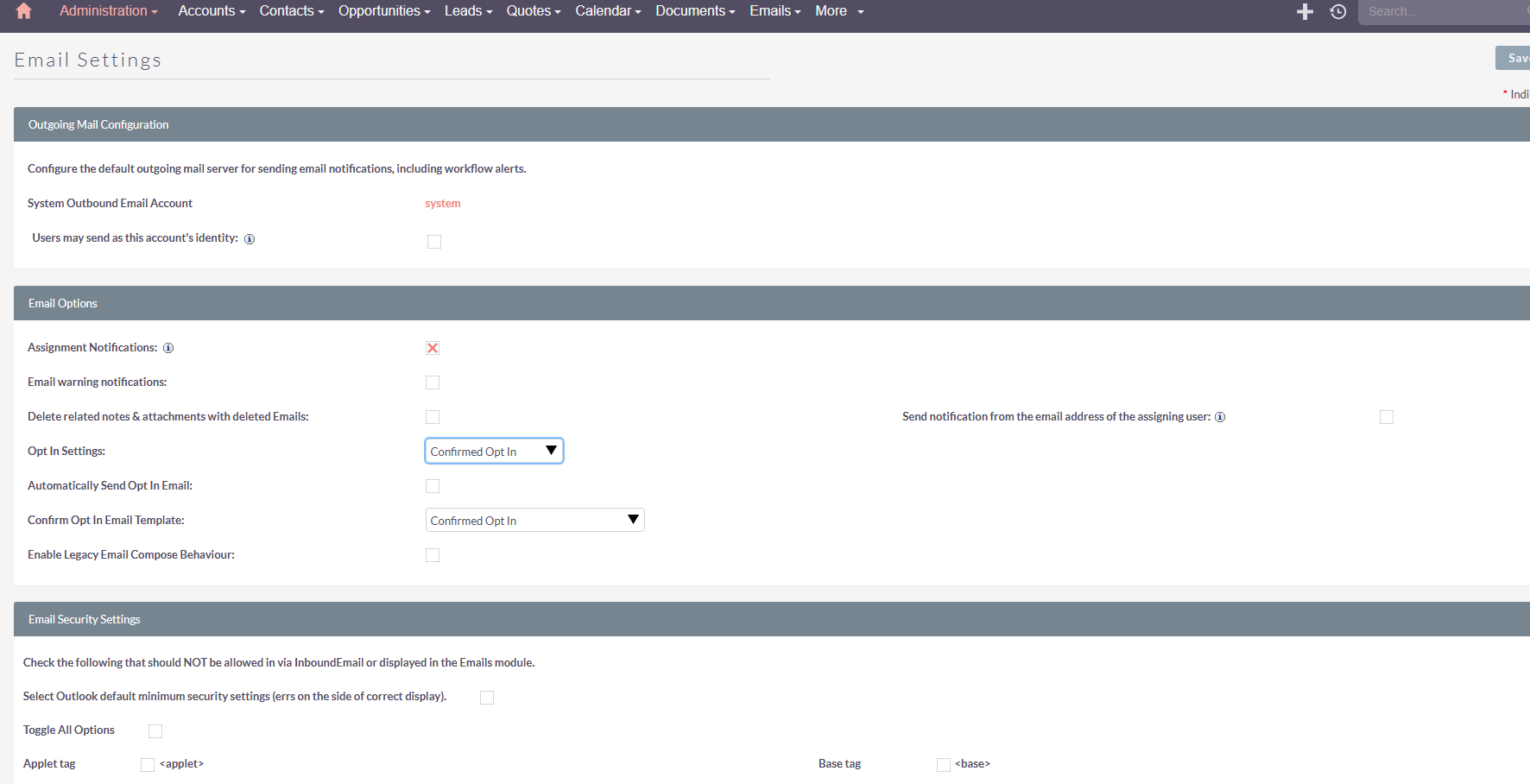Open the Opportunities menu
1530x784 pixels.
[383, 11]
